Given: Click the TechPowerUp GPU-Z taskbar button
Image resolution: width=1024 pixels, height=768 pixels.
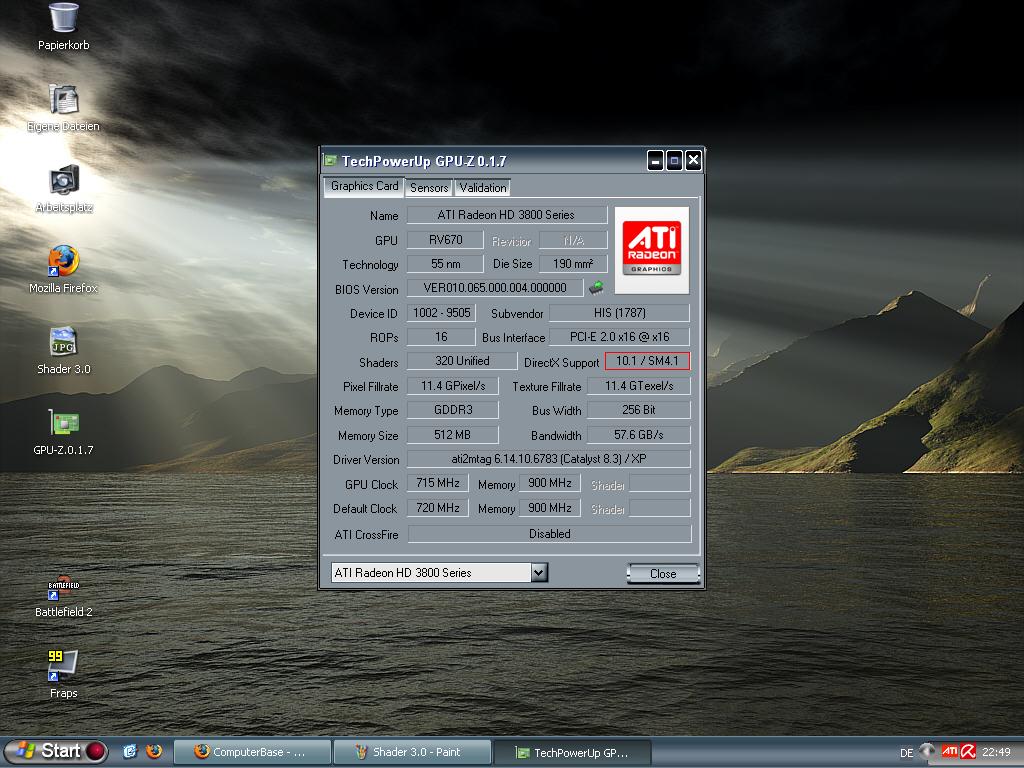Looking at the screenshot, I should pos(572,752).
